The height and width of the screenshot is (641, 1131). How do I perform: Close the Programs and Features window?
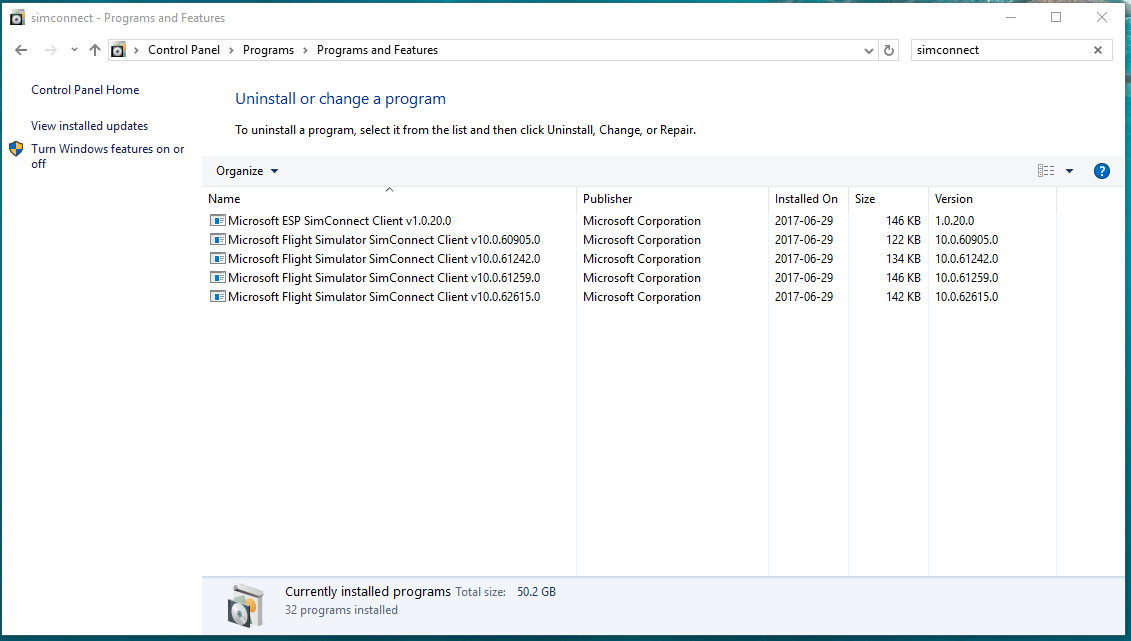(1101, 17)
